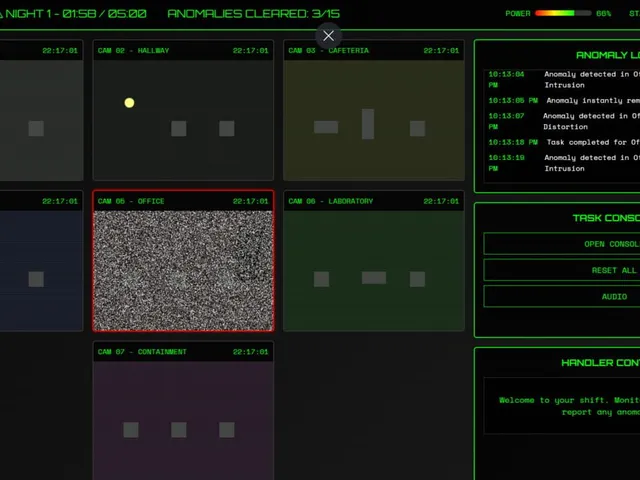The height and width of the screenshot is (480, 640).
Task: Click the yellow dot in CAM 02 Hallway
Action: click(x=129, y=102)
